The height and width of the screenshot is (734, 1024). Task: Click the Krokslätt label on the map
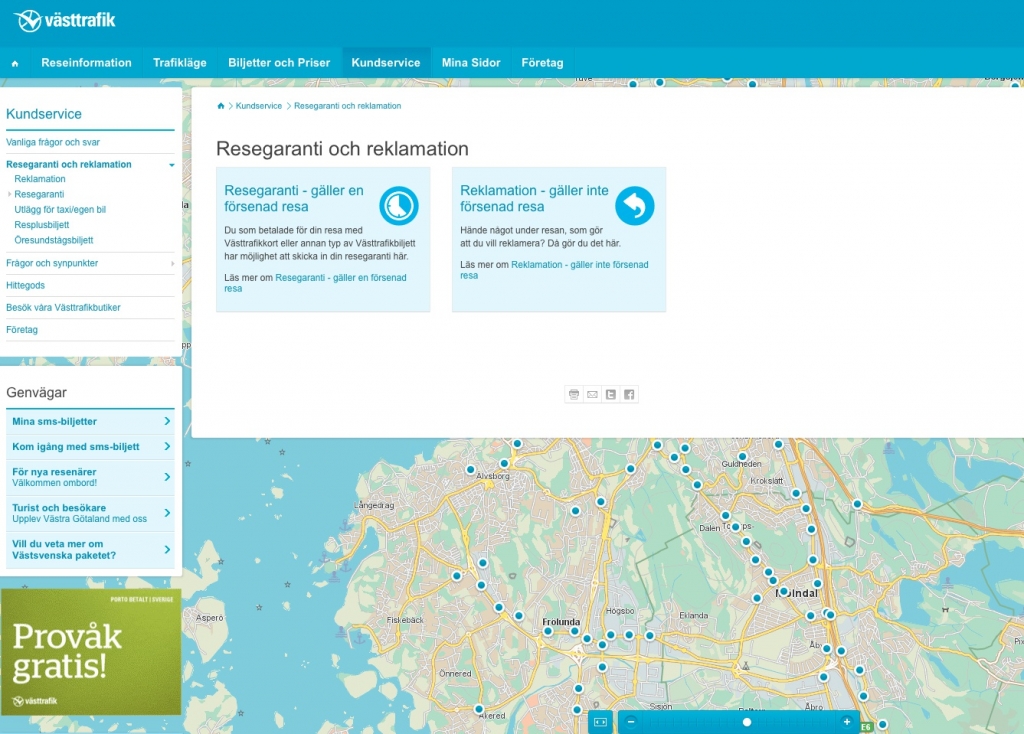767,481
